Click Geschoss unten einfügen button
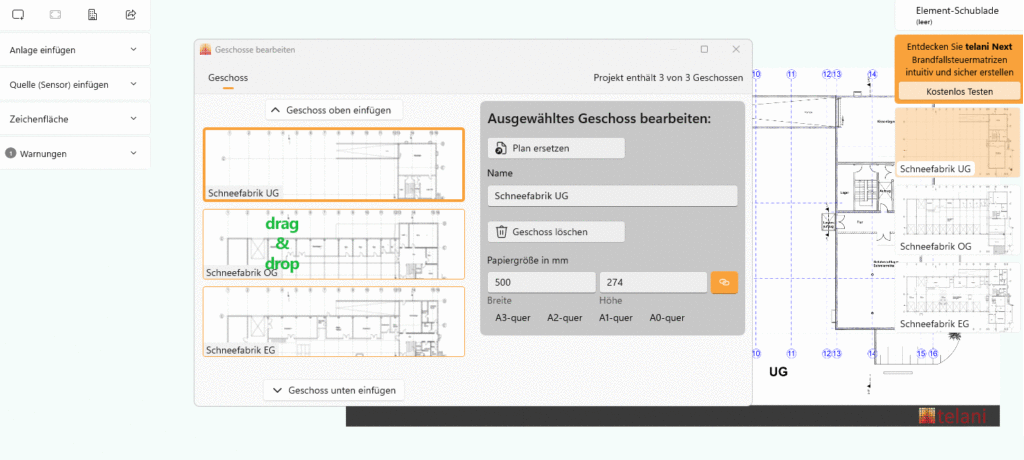This screenshot has width=1024, height=460. click(334, 390)
